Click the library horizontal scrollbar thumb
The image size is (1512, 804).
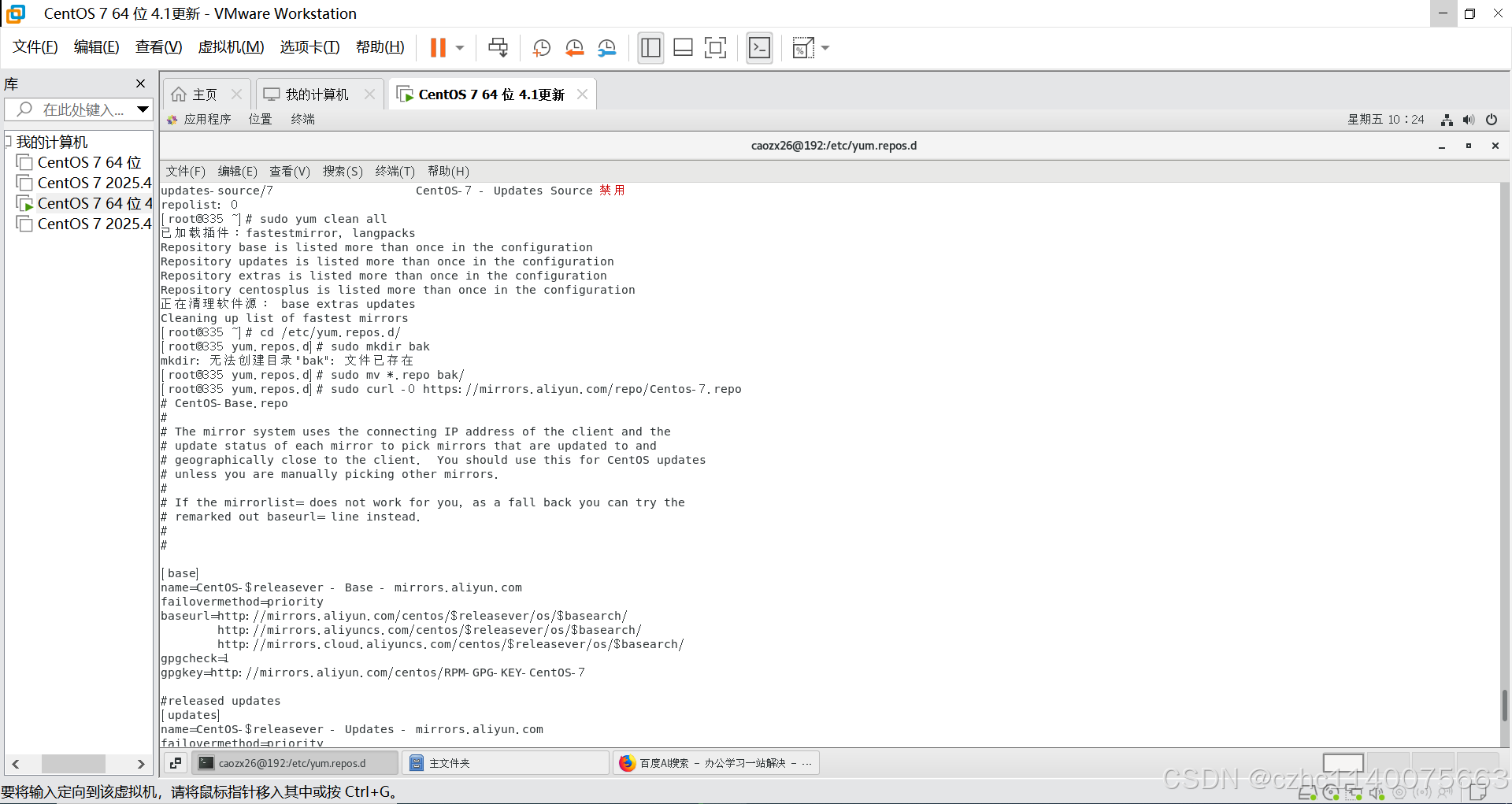pos(73,764)
